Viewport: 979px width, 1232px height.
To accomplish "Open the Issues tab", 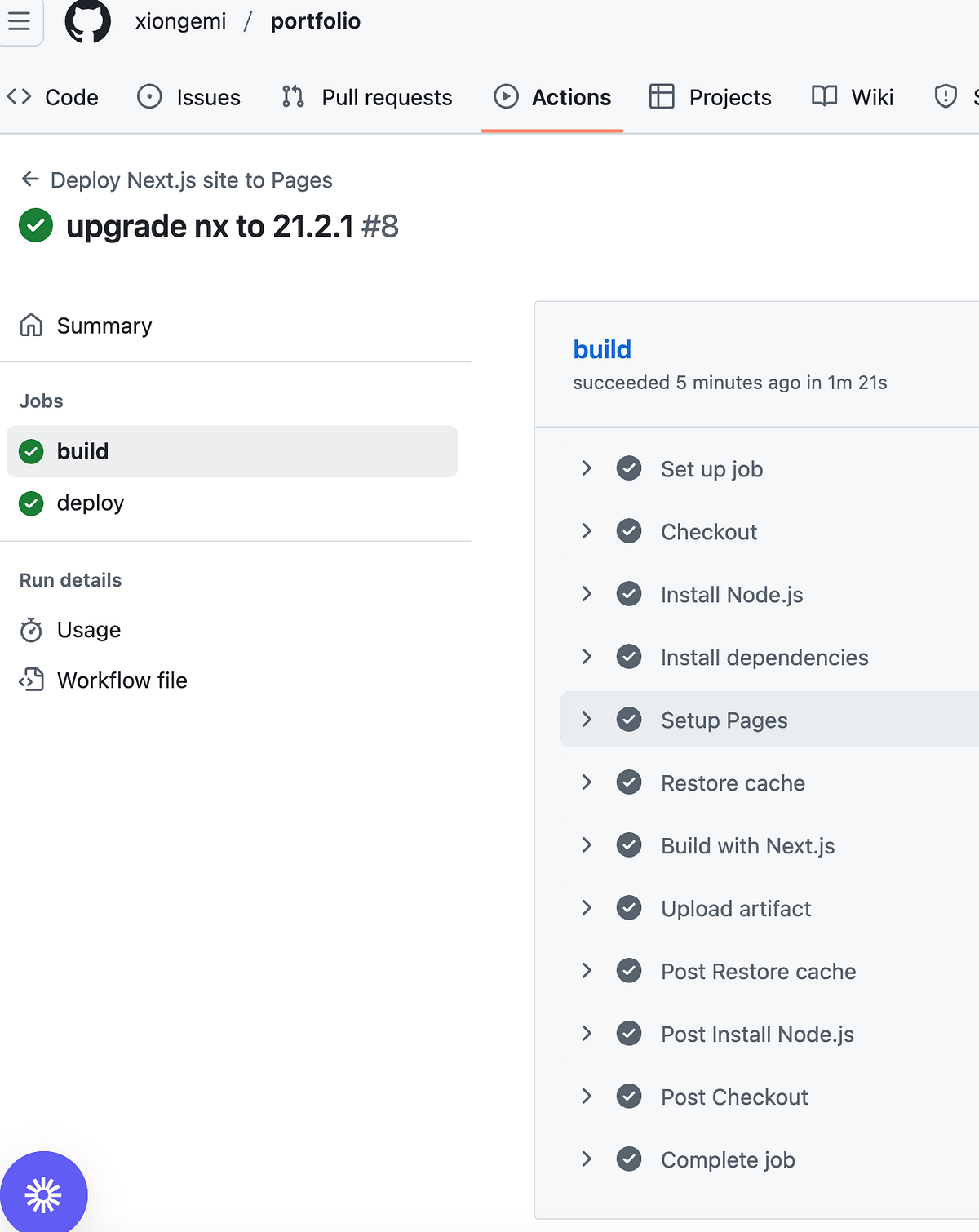I will click(188, 97).
